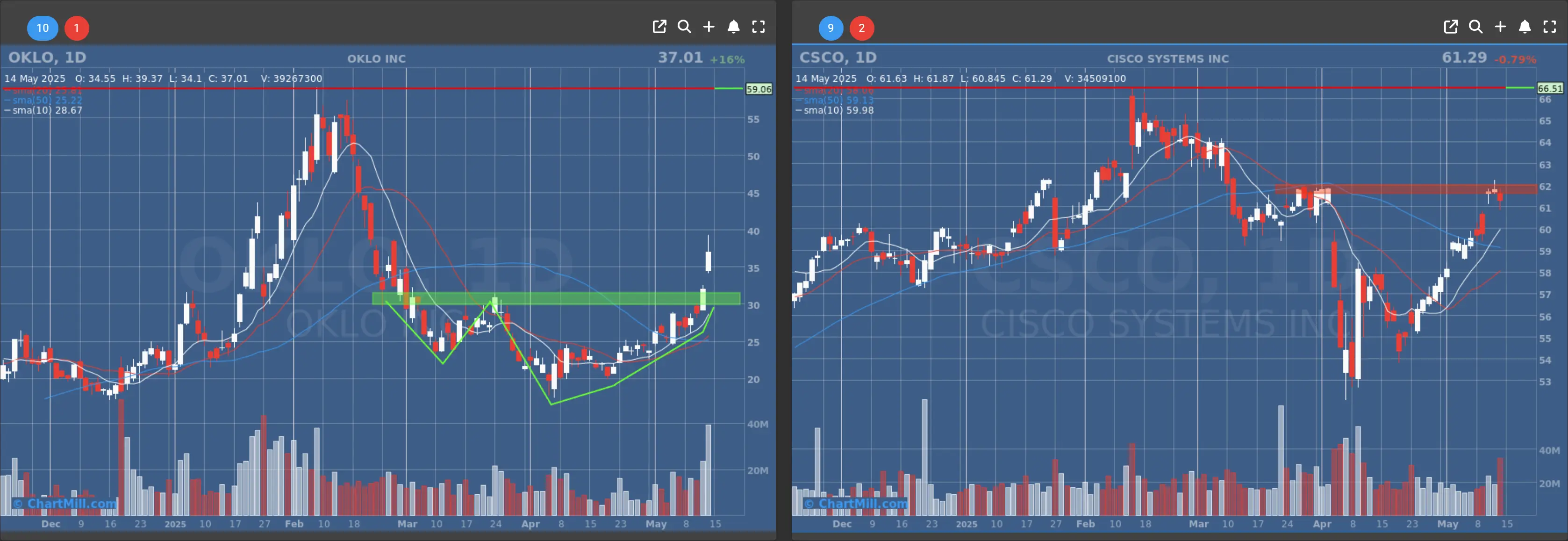
Task: Click the plus icon on OKLO chart
Action: (709, 27)
